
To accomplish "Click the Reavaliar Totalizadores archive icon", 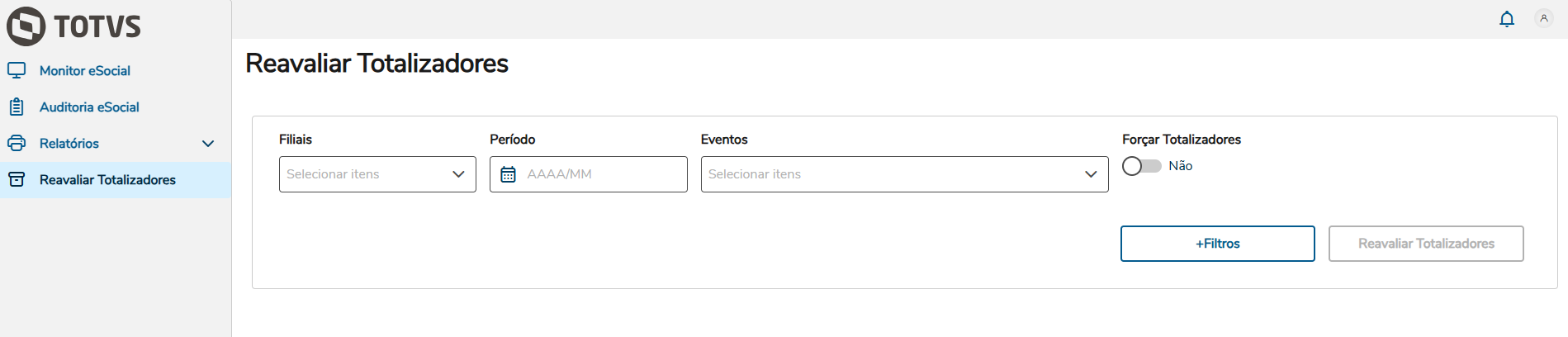I will [x=17, y=179].
